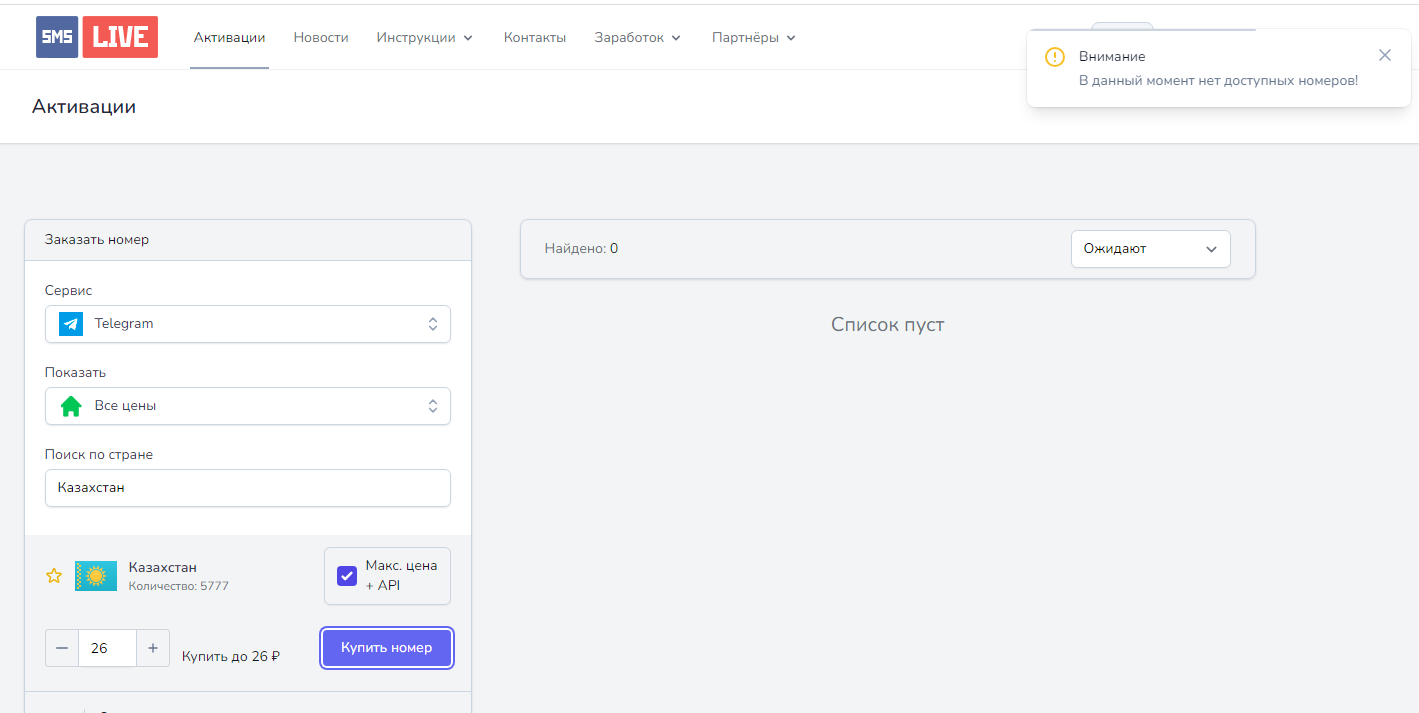Click the green house icon near Все цены

pyautogui.click(x=70, y=405)
